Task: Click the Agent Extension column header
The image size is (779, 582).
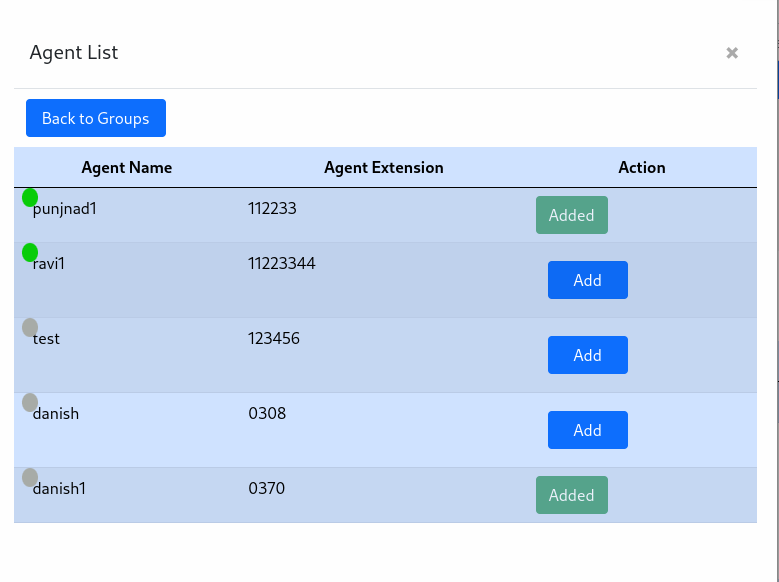Action: pos(384,167)
